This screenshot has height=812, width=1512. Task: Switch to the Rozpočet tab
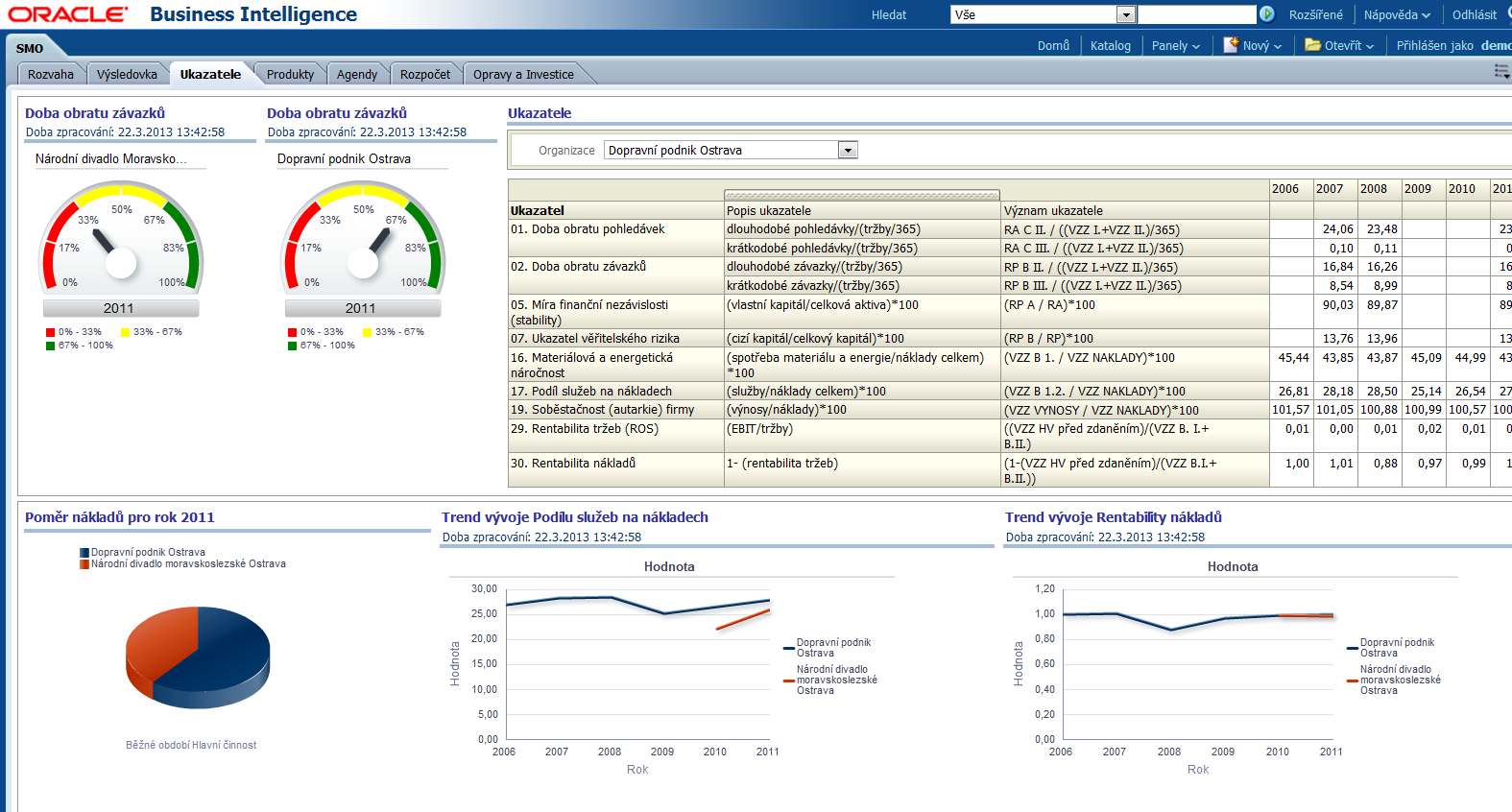[x=424, y=74]
